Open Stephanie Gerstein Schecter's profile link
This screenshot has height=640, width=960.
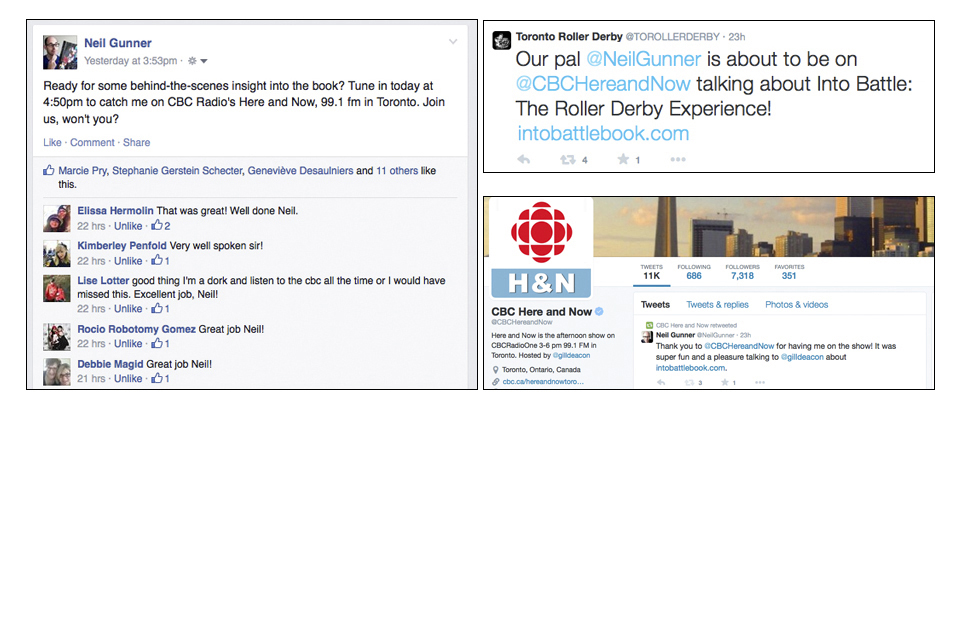(177, 170)
